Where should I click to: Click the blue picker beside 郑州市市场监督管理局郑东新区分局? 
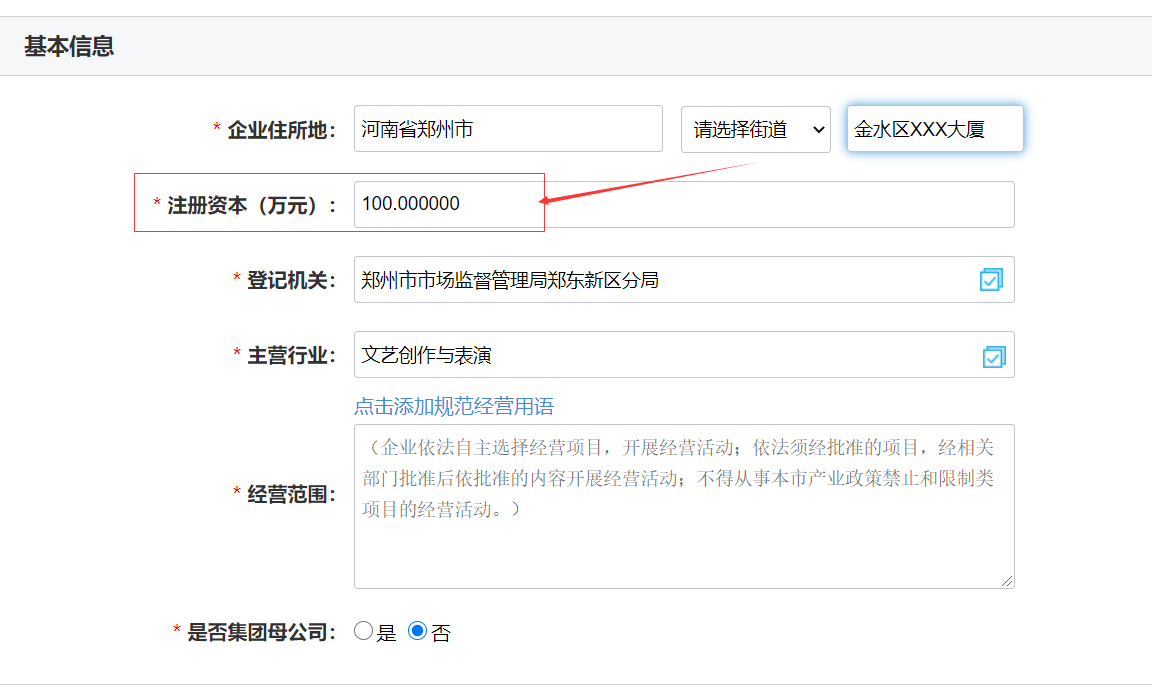991,280
